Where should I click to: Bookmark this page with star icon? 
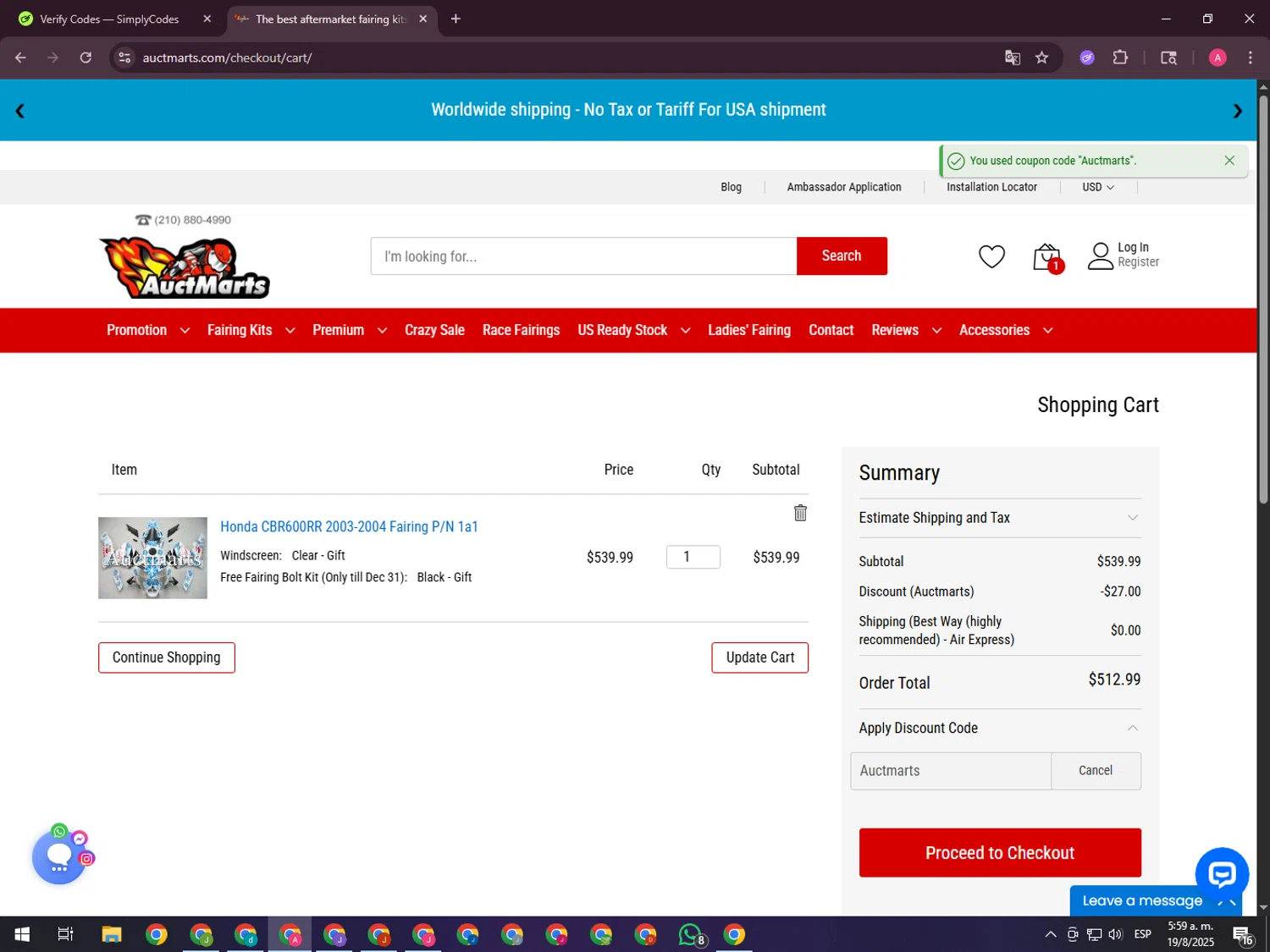click(1041, 58)
